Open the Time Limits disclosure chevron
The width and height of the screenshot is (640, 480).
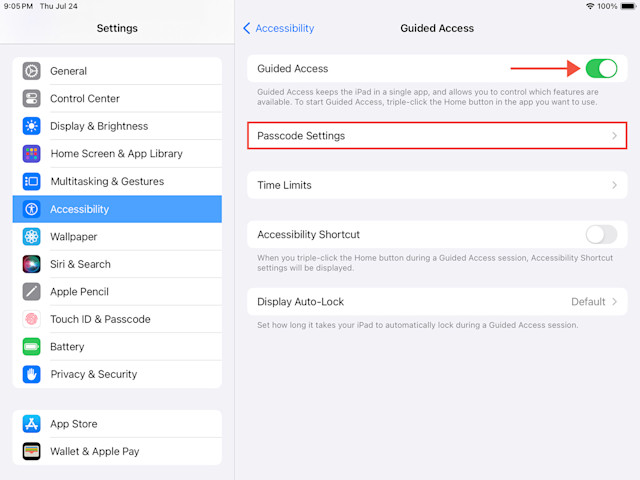tap(614, 185)
